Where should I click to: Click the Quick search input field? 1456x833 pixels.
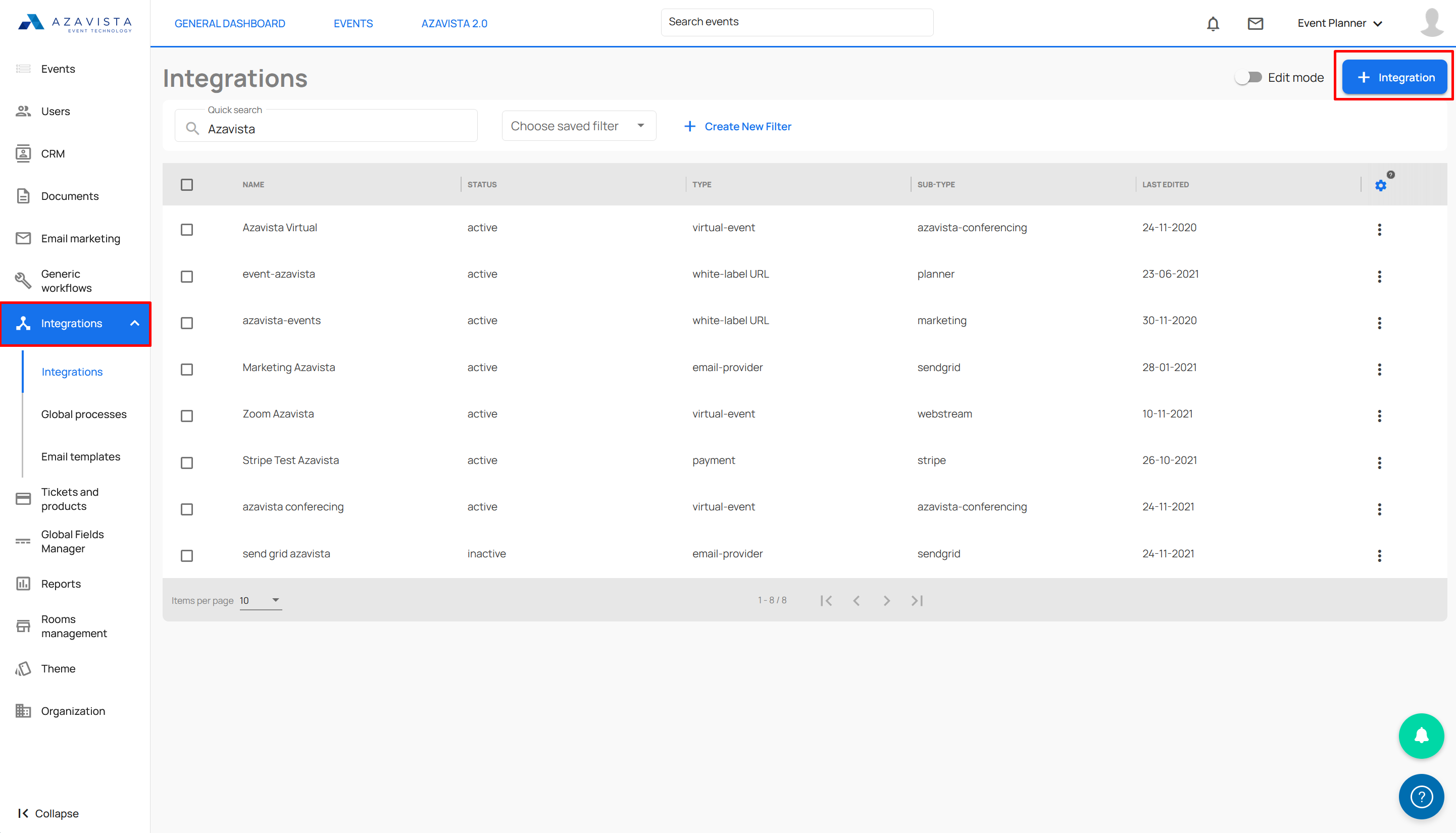326,126
